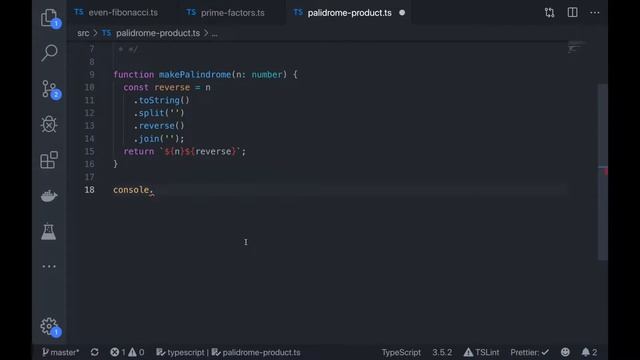640x360 pixels.
Task: Switch git branch master in status bar
Action: (60, 352)
